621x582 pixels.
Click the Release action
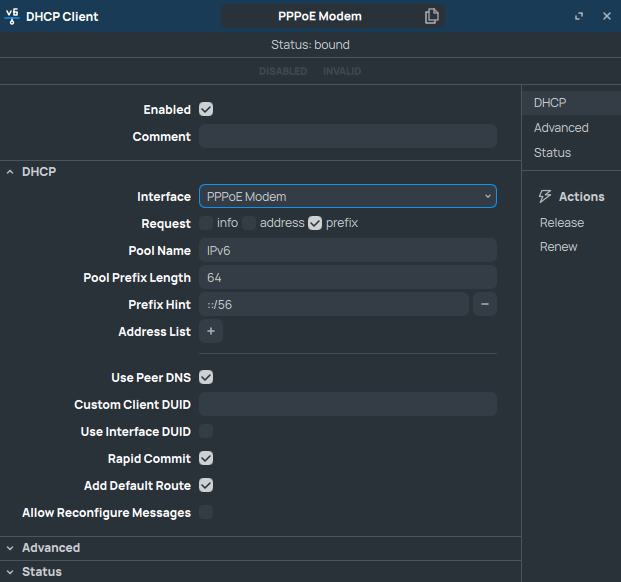pyautogui.click(x=562, y=223)
